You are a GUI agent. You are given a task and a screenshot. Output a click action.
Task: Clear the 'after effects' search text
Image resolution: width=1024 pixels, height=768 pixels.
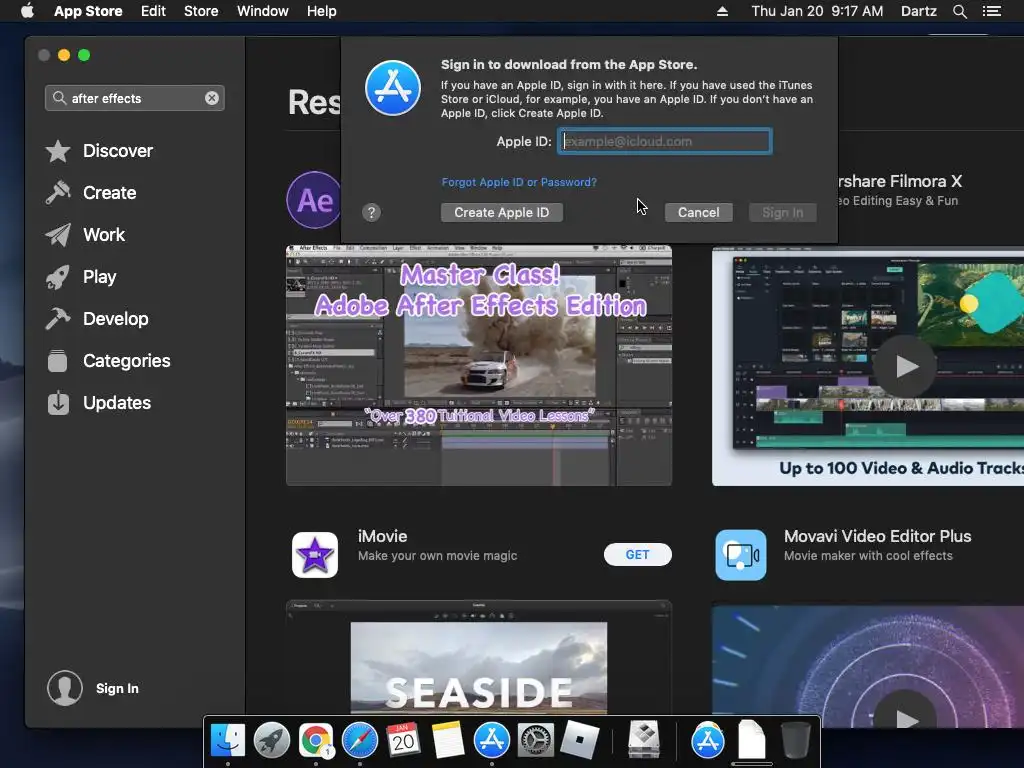pyautogui.click(x=212, y=98)
